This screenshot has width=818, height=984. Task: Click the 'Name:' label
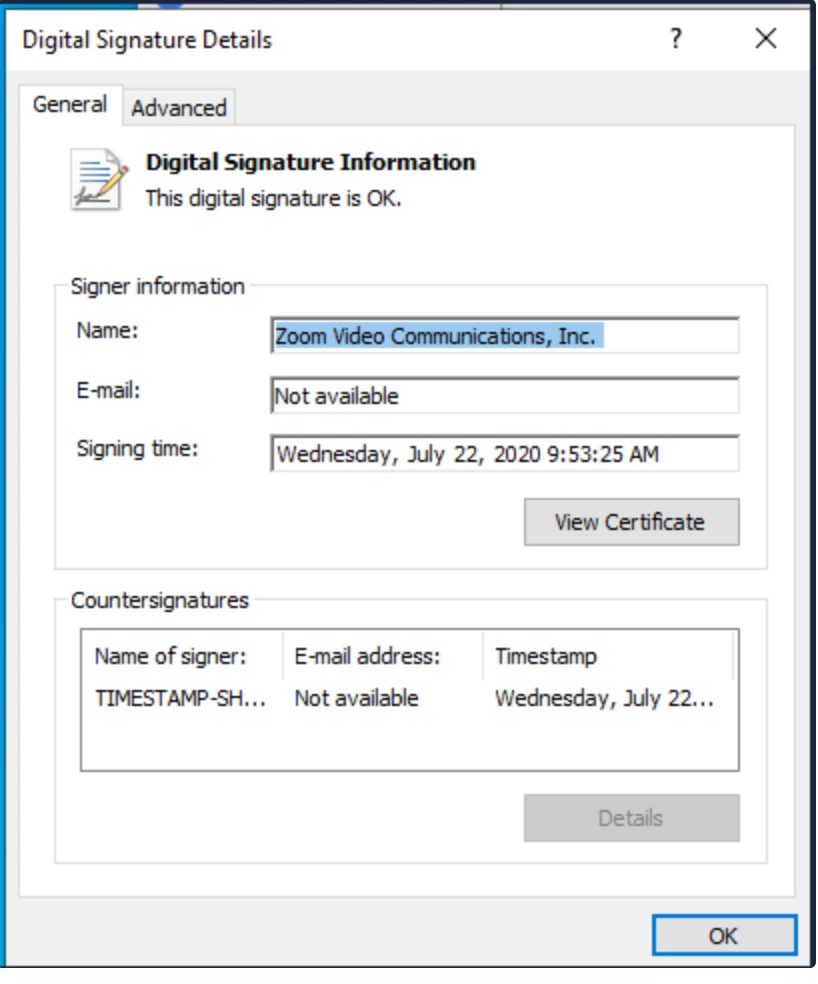(x=107, y=330)
